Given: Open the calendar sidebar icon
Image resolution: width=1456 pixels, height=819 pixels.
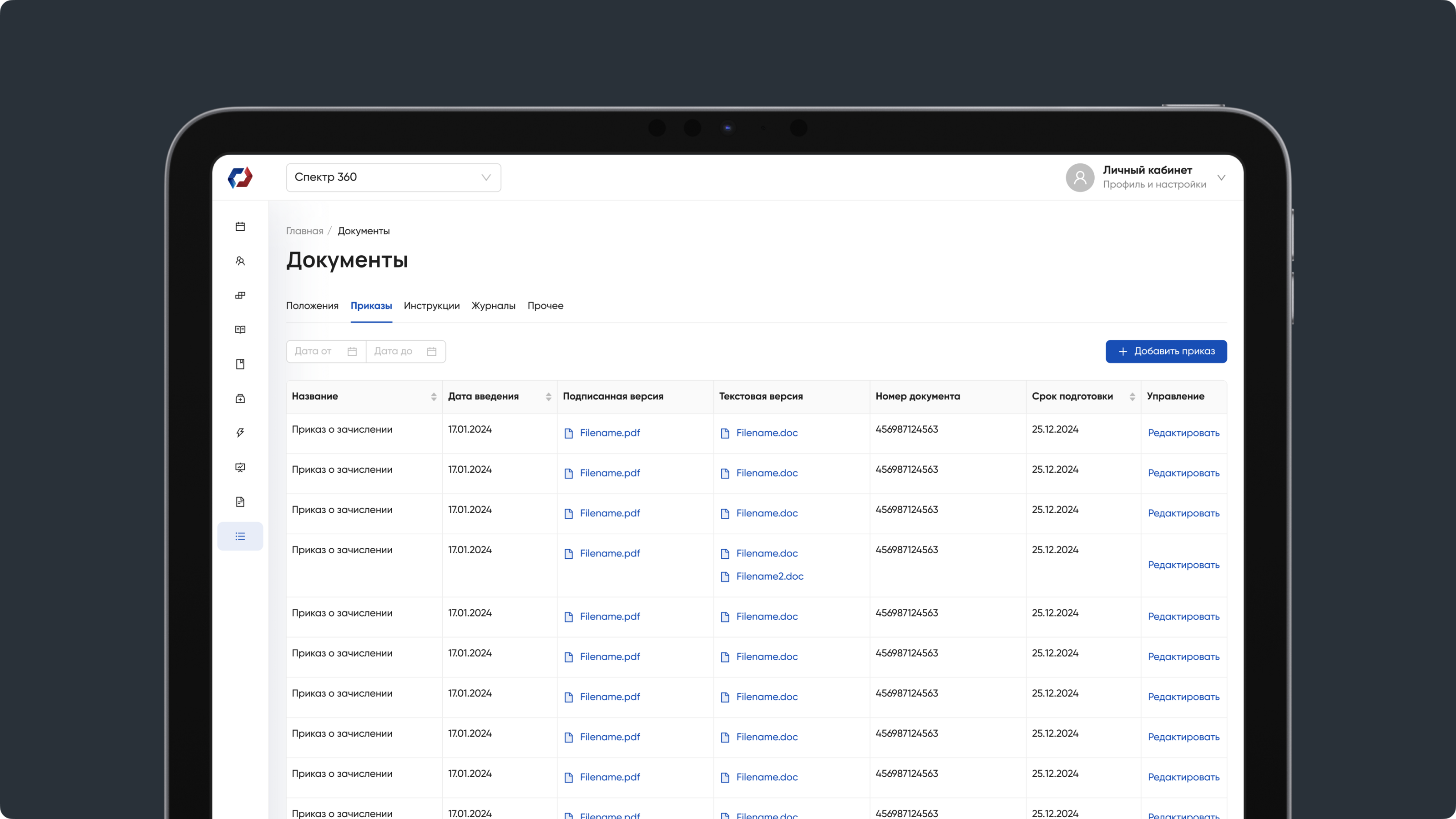Looking at the screenshot, I should [240, 227].
